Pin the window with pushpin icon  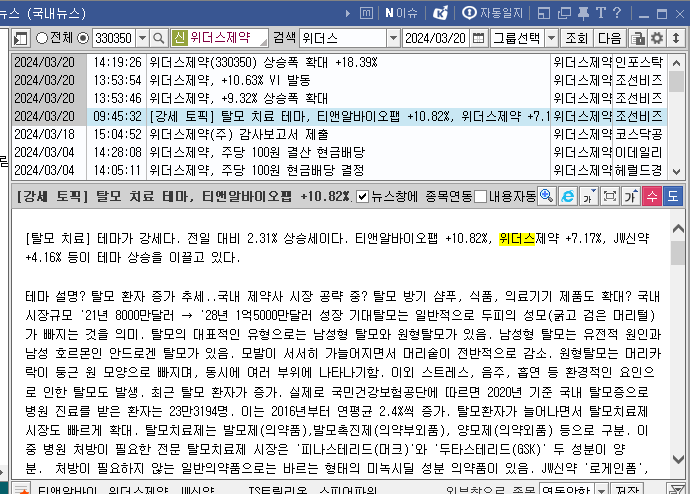[x=584, y=13]
